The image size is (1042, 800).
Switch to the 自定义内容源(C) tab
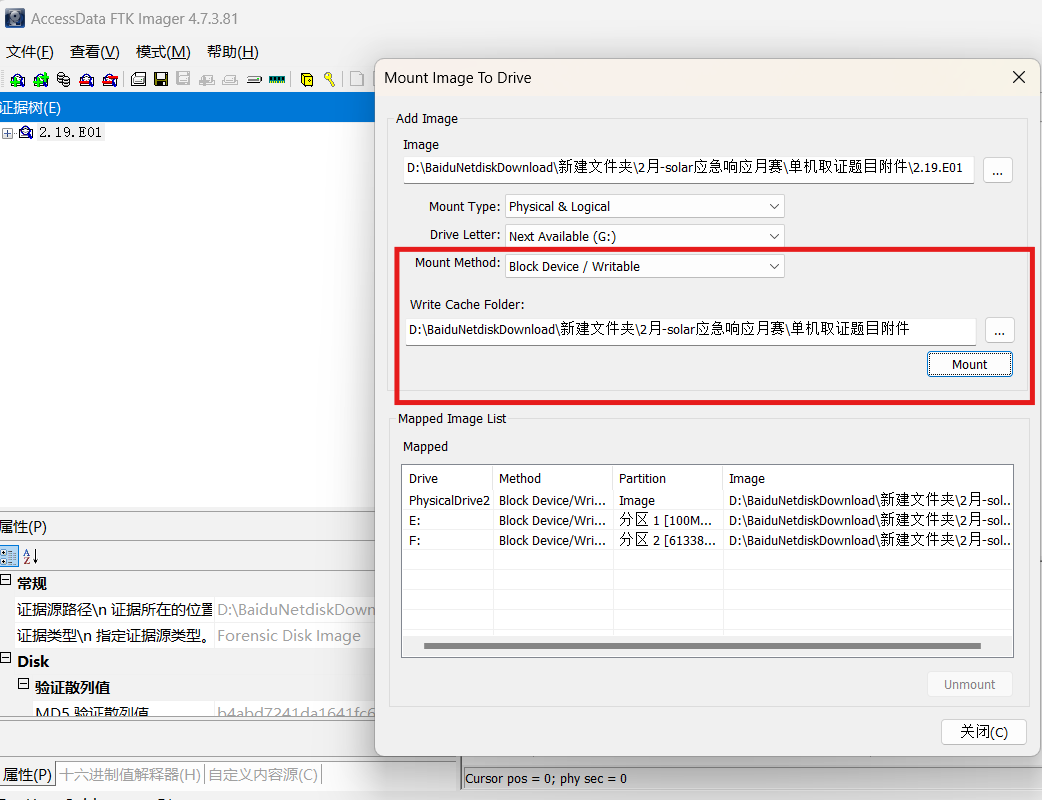click(x=263, y=775)
